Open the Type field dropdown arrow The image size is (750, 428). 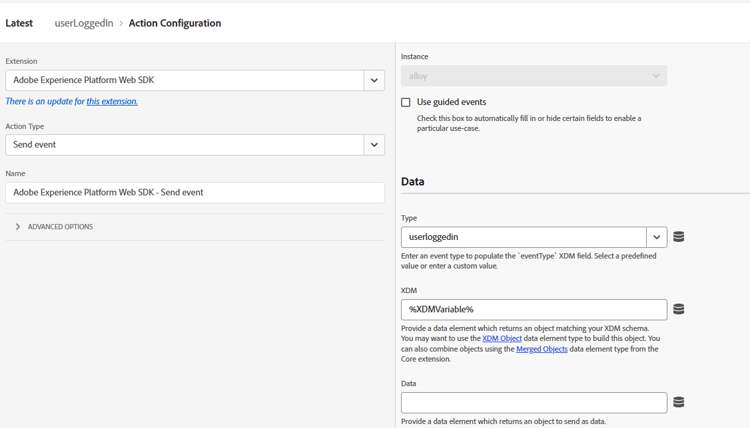point(656,237)
